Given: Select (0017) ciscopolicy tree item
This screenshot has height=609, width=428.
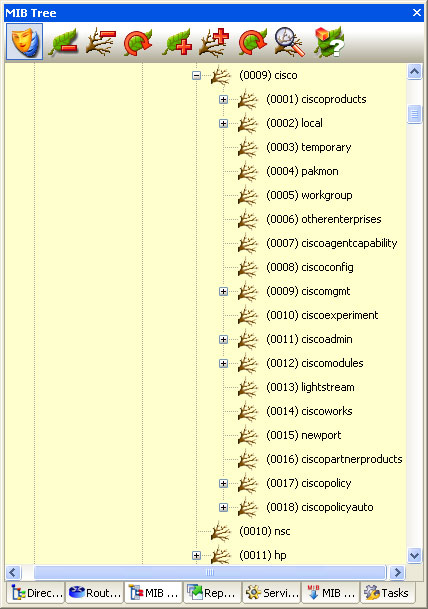Looking at the screenshot, I should pos(309,484).
